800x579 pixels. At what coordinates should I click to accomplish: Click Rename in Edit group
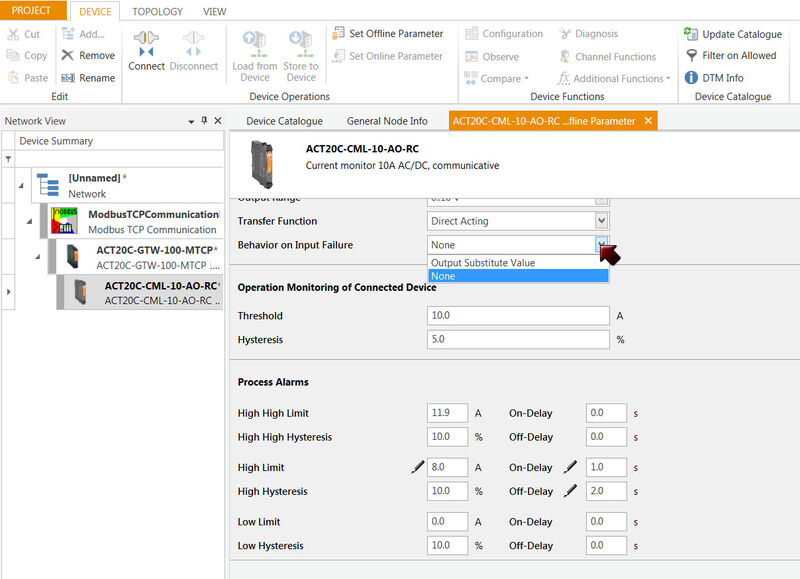pos(68,78)
